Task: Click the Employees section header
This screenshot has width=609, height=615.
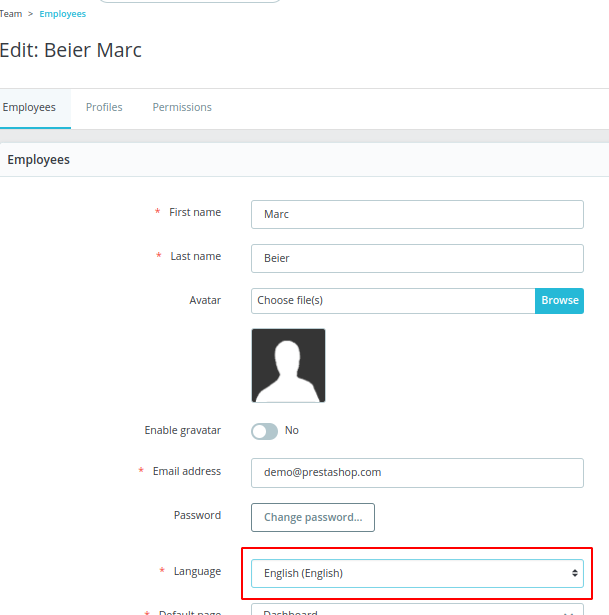Action: pos(38,160)
